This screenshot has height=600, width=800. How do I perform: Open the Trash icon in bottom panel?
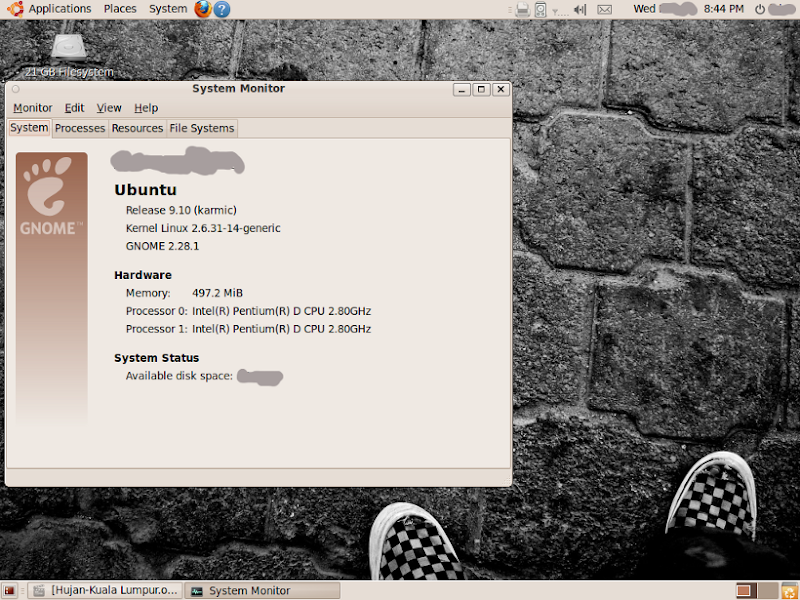pos(790,590)
